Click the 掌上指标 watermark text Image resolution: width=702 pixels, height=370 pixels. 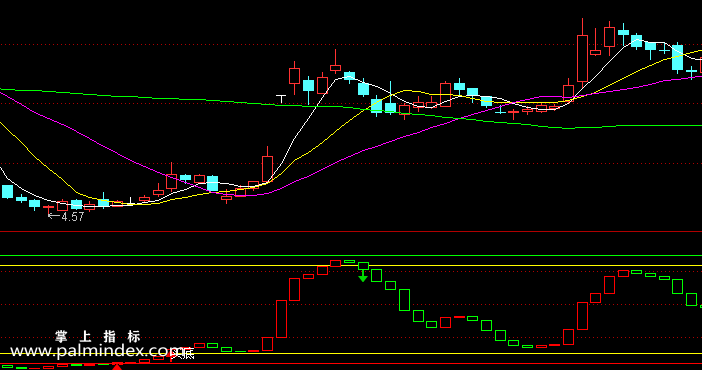point(98,336)
